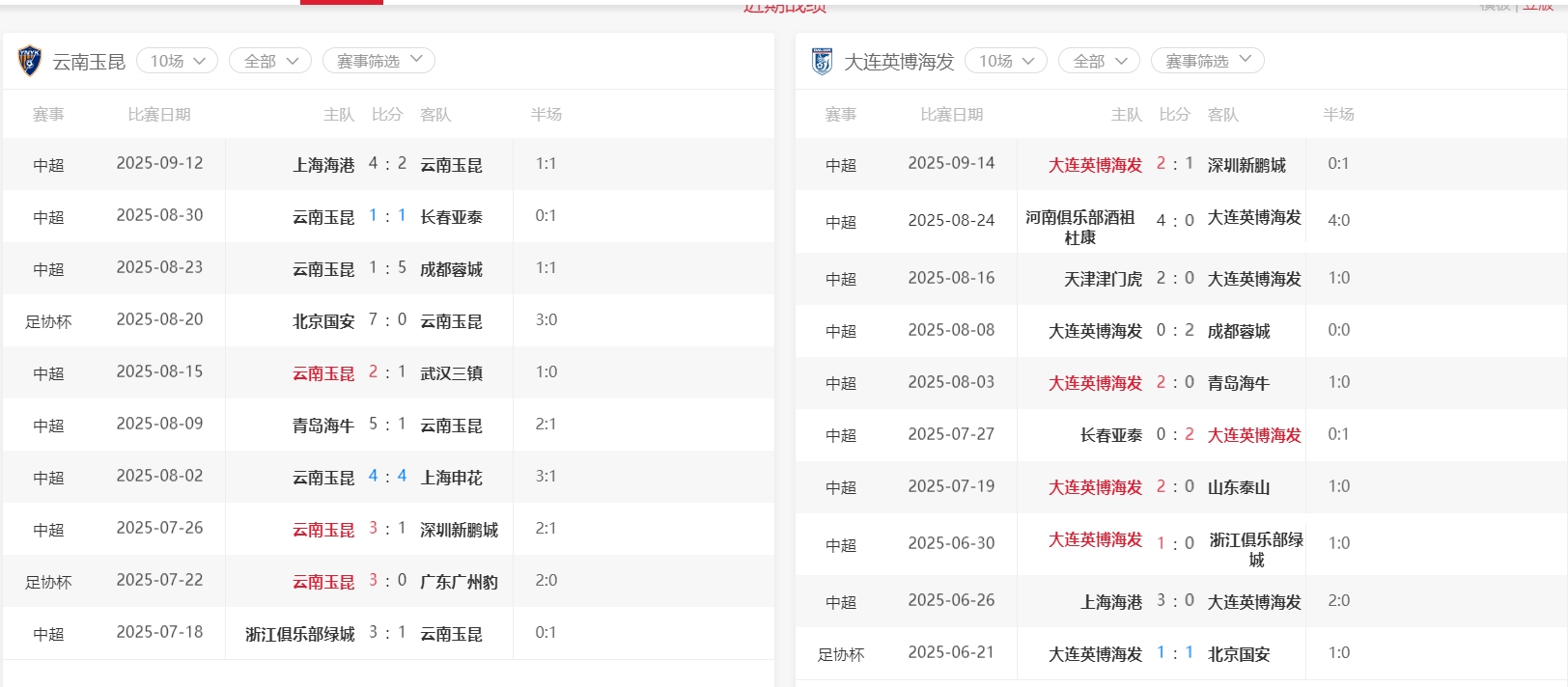Click the 比赛日期 column header in left table
Screen dimensions: 1568x687
click(159, 115)
